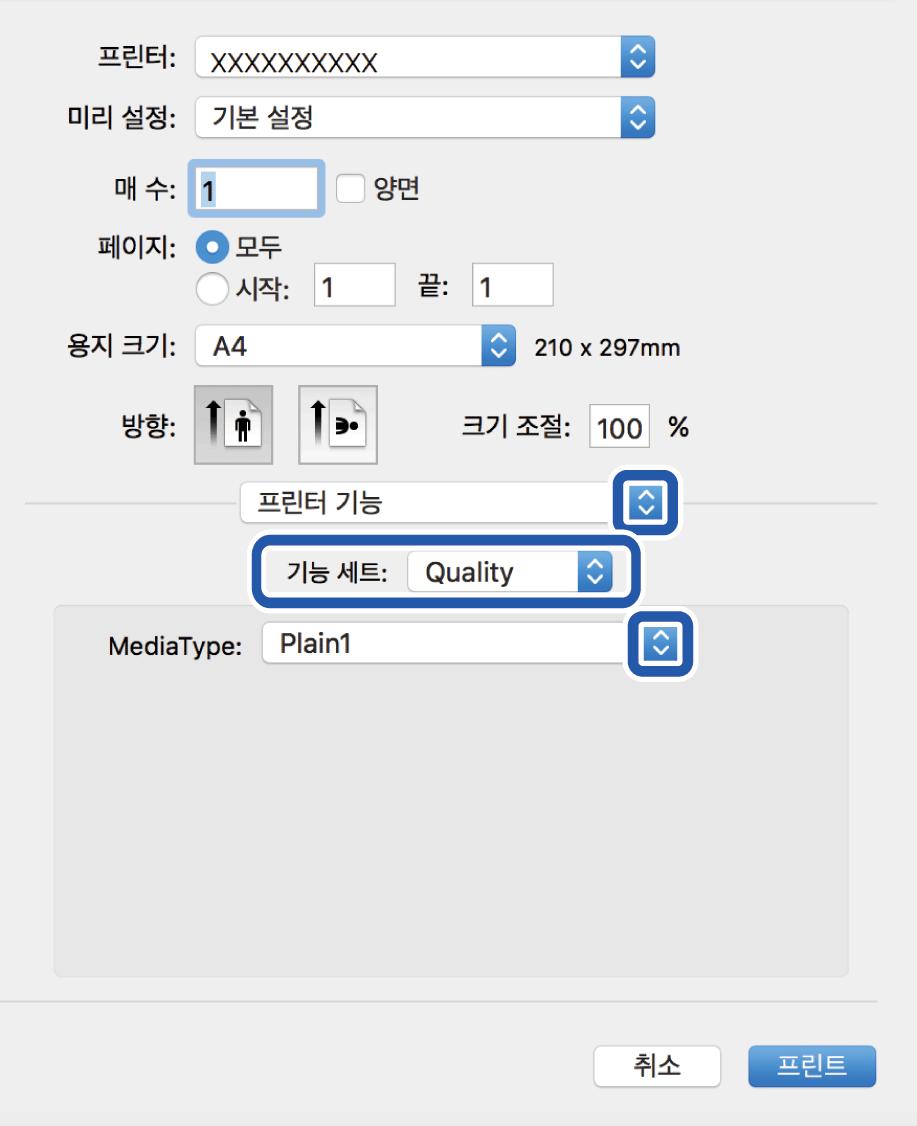Click the 크기 조절 scale percentage field
The height and width of the screenshot is (1126, 917).
620,428
